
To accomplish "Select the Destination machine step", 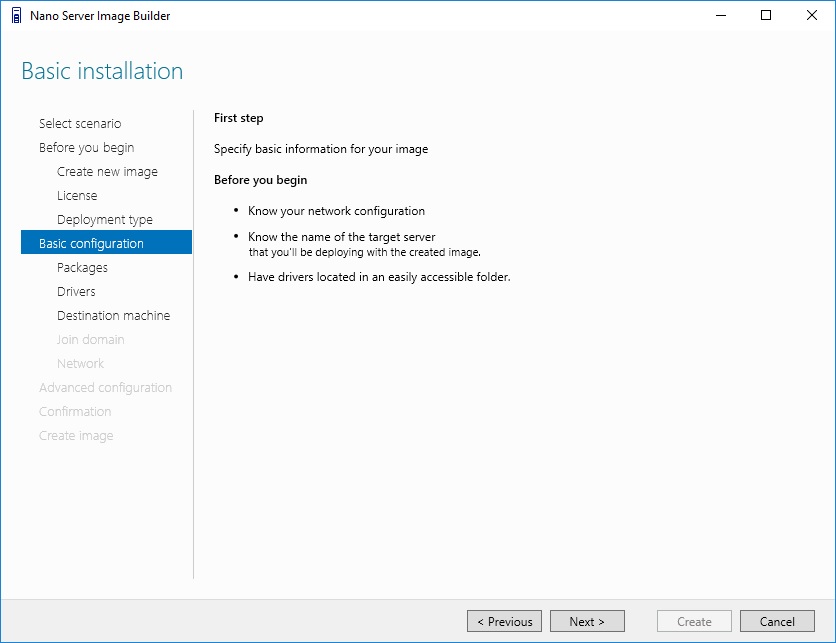I will (114, 316).
